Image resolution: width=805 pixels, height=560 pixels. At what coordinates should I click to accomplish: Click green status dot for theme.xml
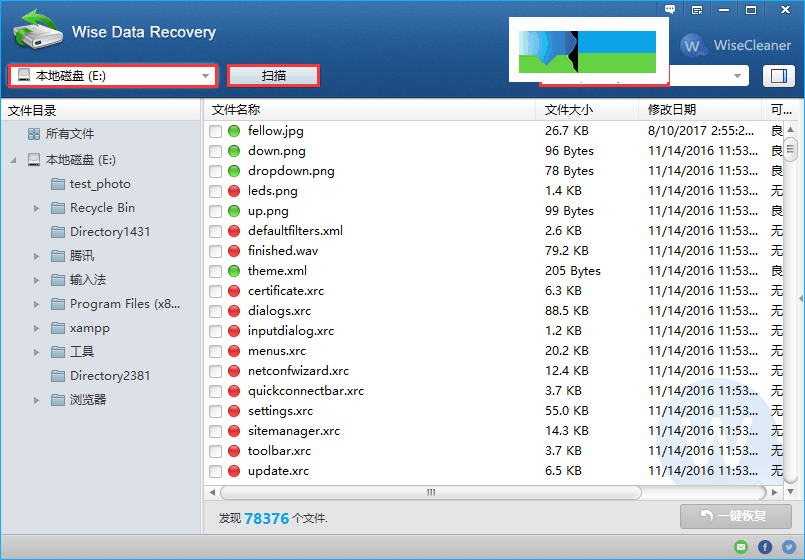point(234,271)
